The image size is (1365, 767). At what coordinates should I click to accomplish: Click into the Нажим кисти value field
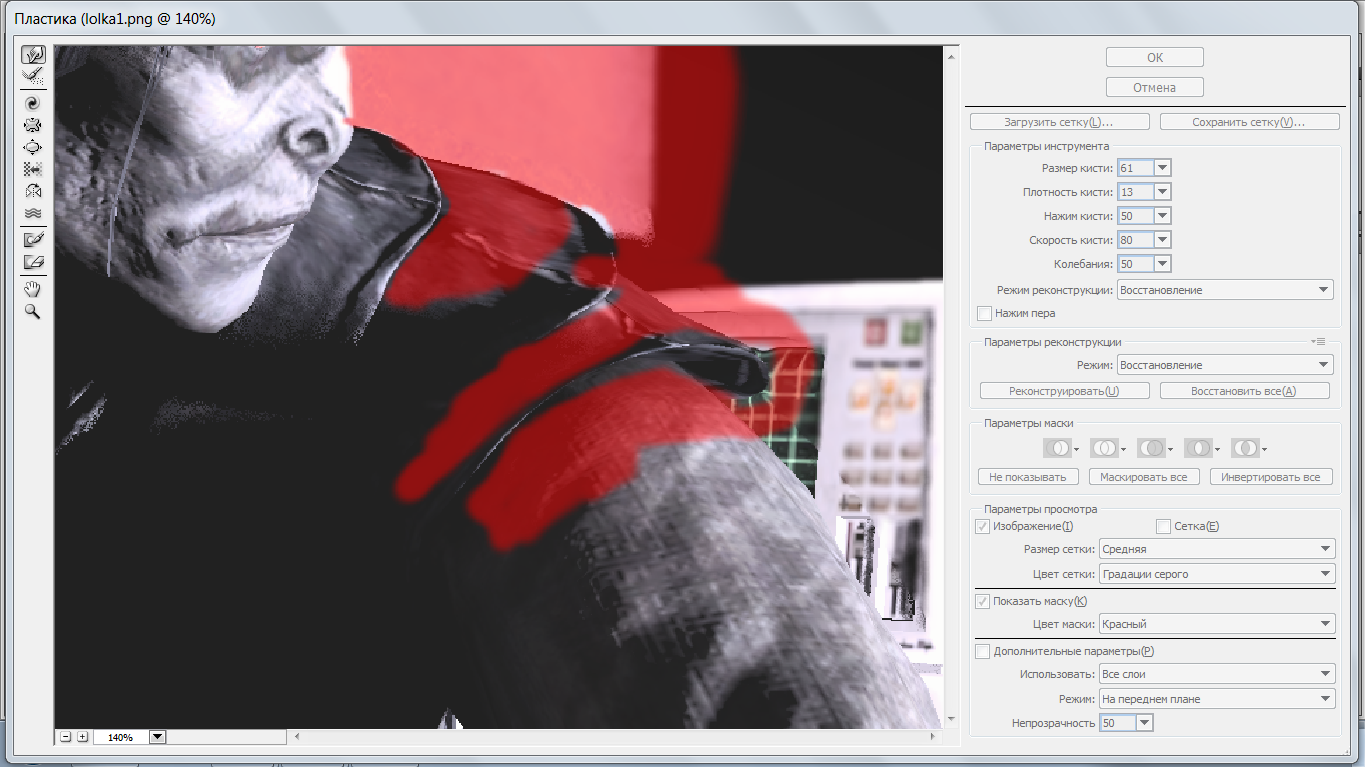(1135, 216)
